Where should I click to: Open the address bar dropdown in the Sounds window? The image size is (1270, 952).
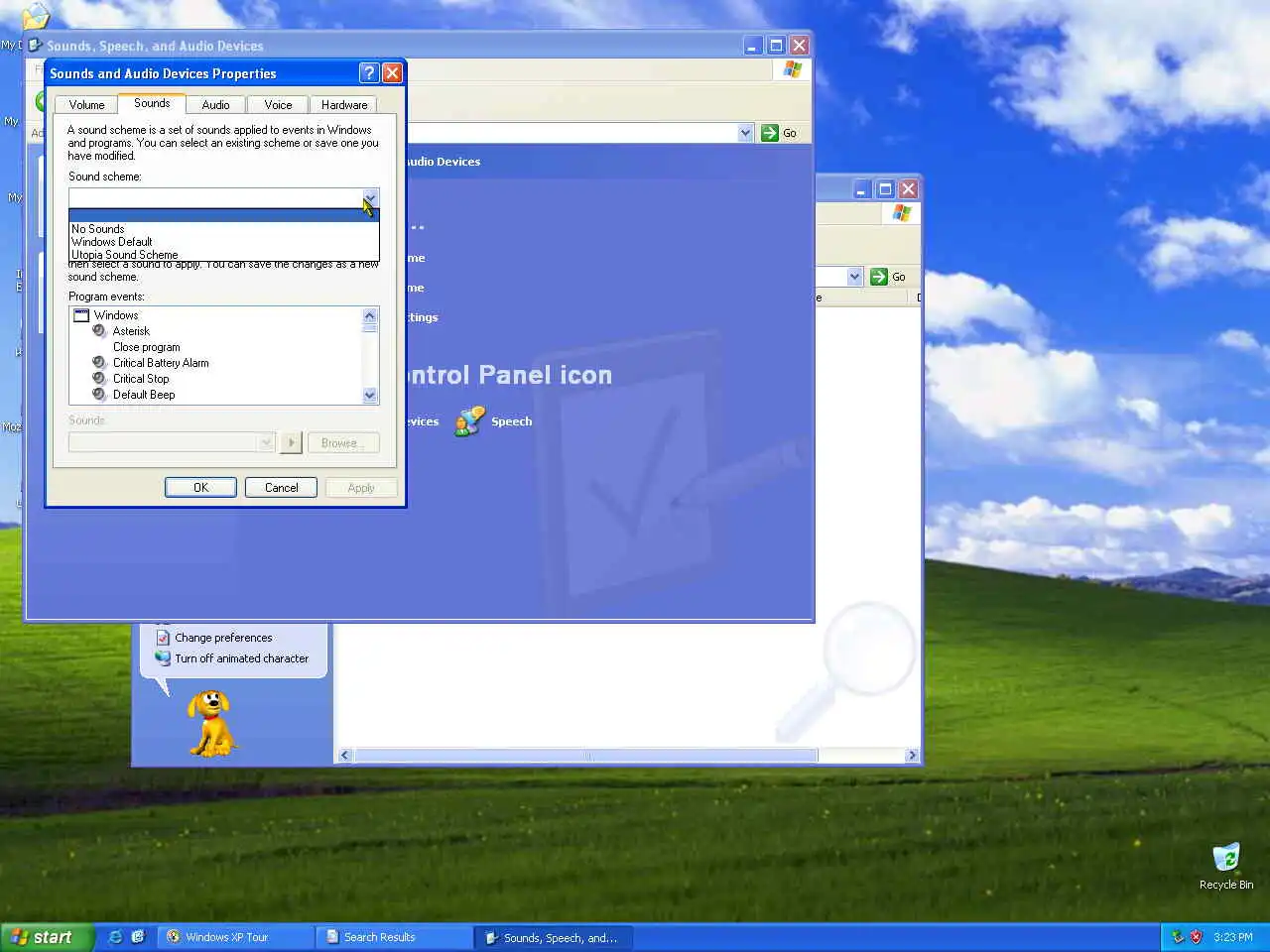tap(745, 133)
